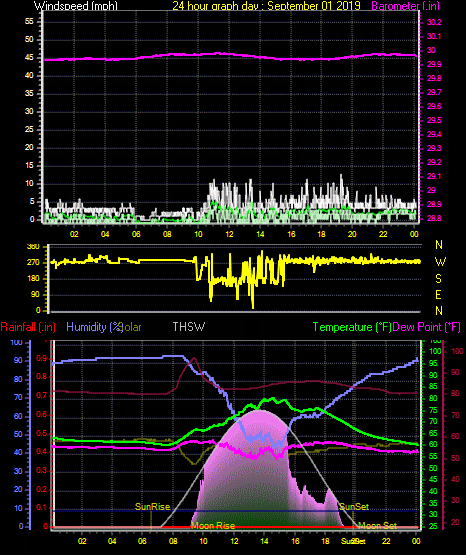Click the SunSet marker label
This screenshot has height=555, width=466.
354,507
